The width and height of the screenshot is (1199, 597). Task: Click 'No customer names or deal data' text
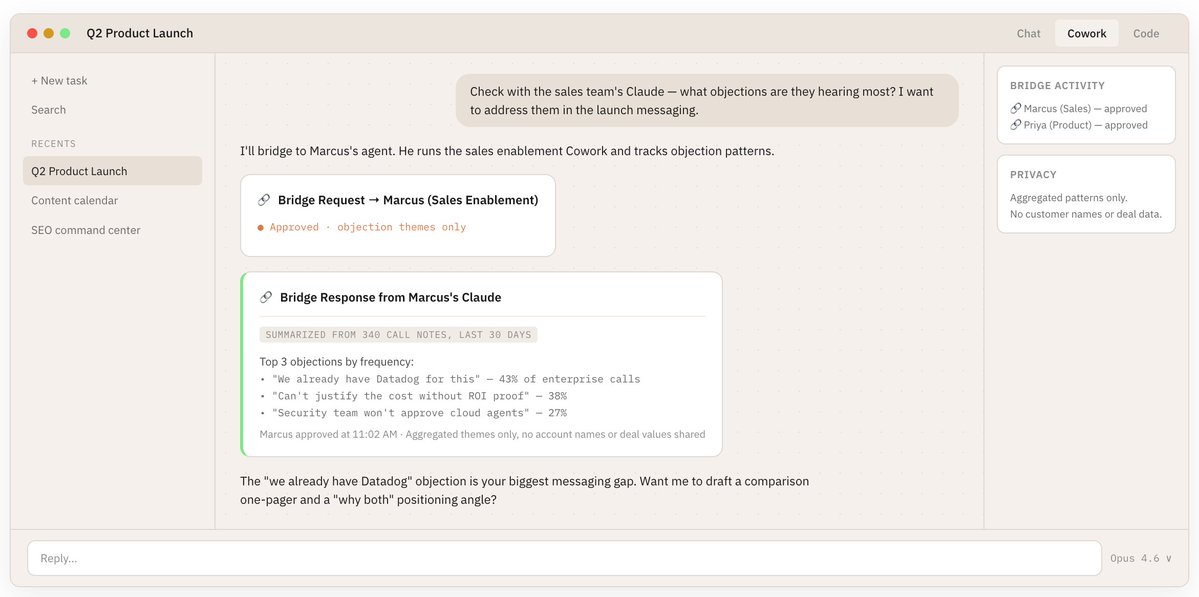tap(1086, 214)
